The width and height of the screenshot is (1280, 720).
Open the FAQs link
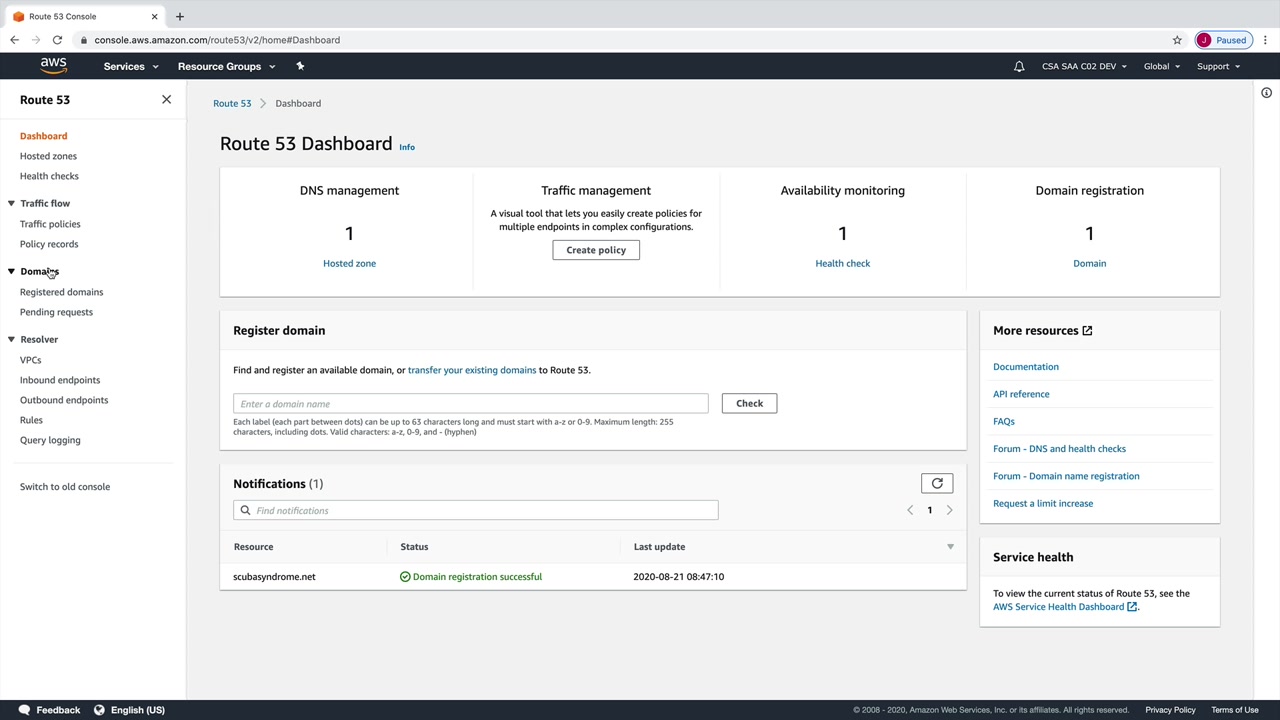click(1004, 422)
